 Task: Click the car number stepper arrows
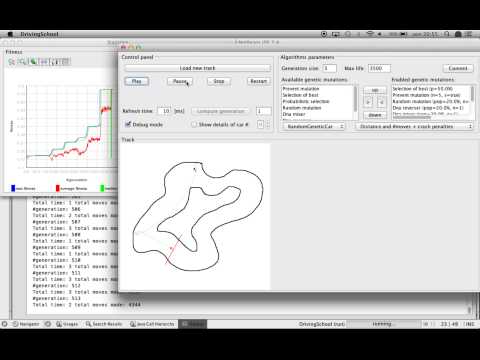(268, 124)
